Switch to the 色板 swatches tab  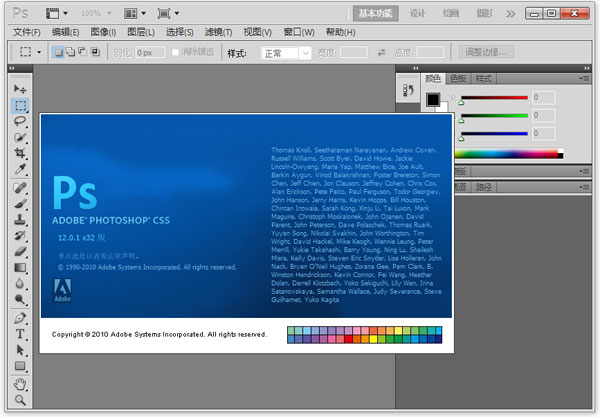(x=458, y=78)
